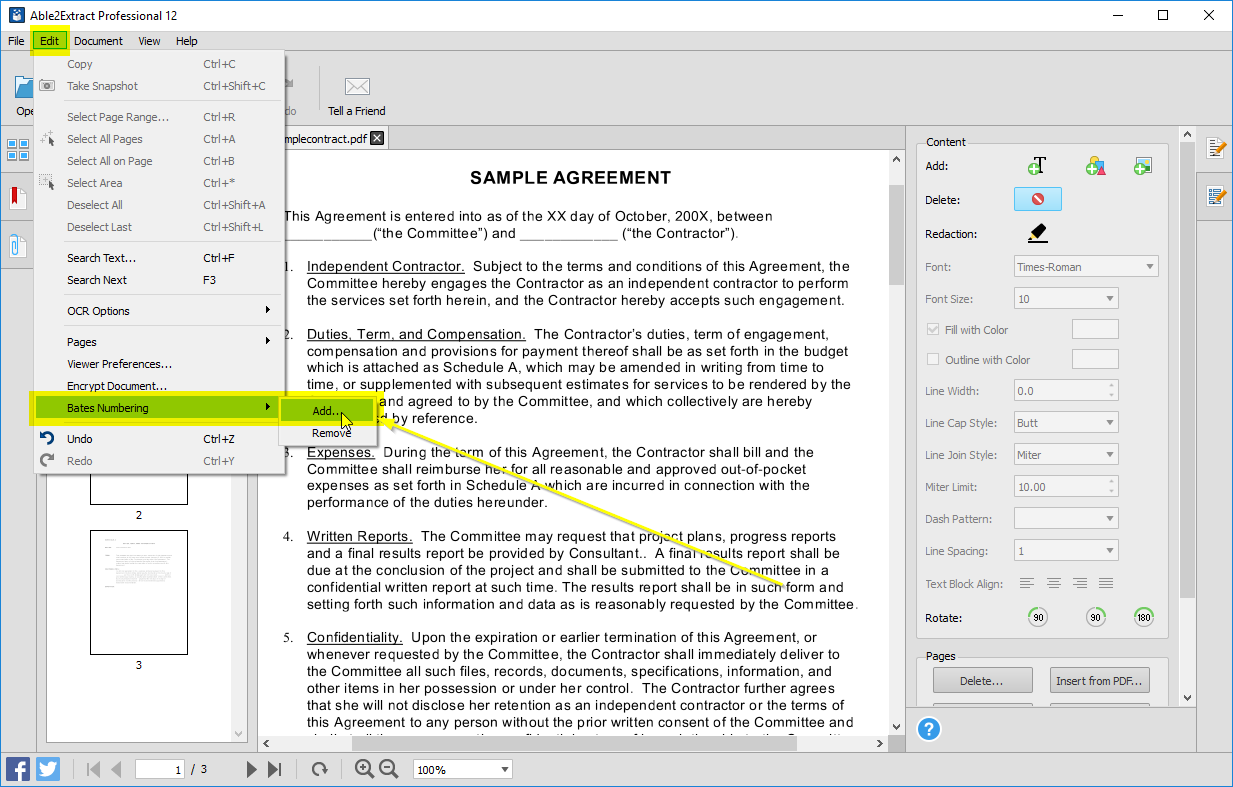1233x787 pixels.
Task: Click the lower edit panel icon on right edge
Action: (x=1217, y=195)
